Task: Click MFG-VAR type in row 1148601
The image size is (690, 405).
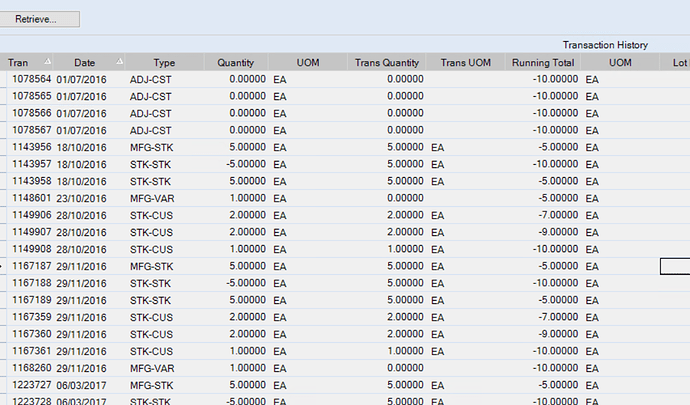Action: pos(152,199)
